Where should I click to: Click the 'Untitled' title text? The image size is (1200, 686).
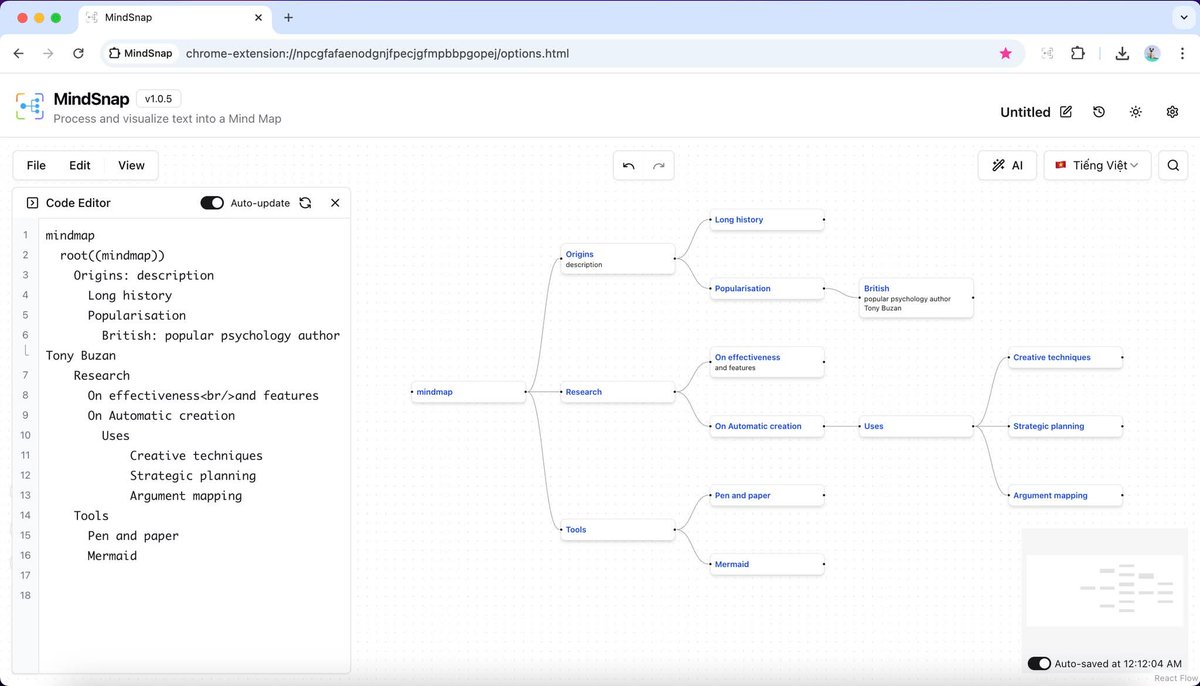(x=1025, y=112)
